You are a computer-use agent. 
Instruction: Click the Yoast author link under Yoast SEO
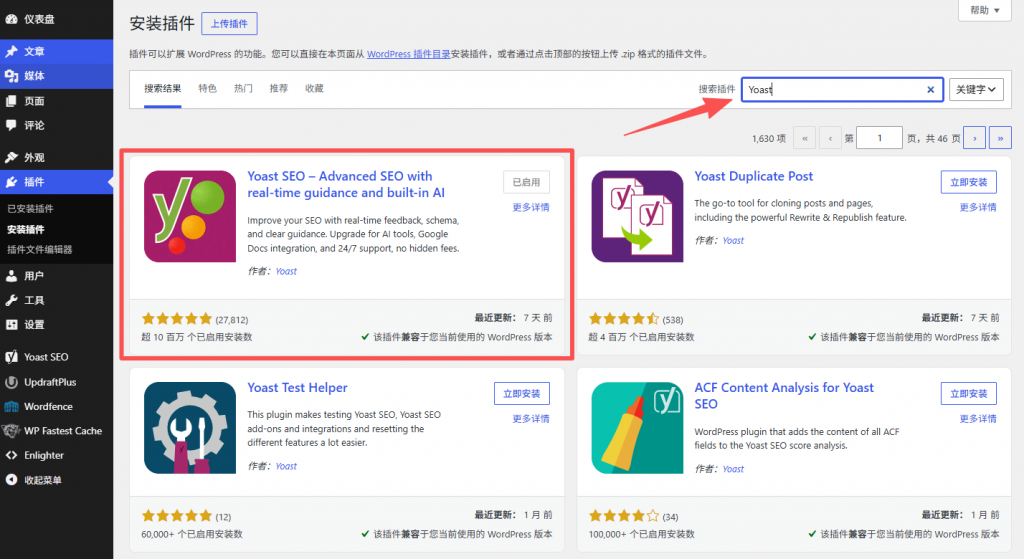(x=286, y=272)
